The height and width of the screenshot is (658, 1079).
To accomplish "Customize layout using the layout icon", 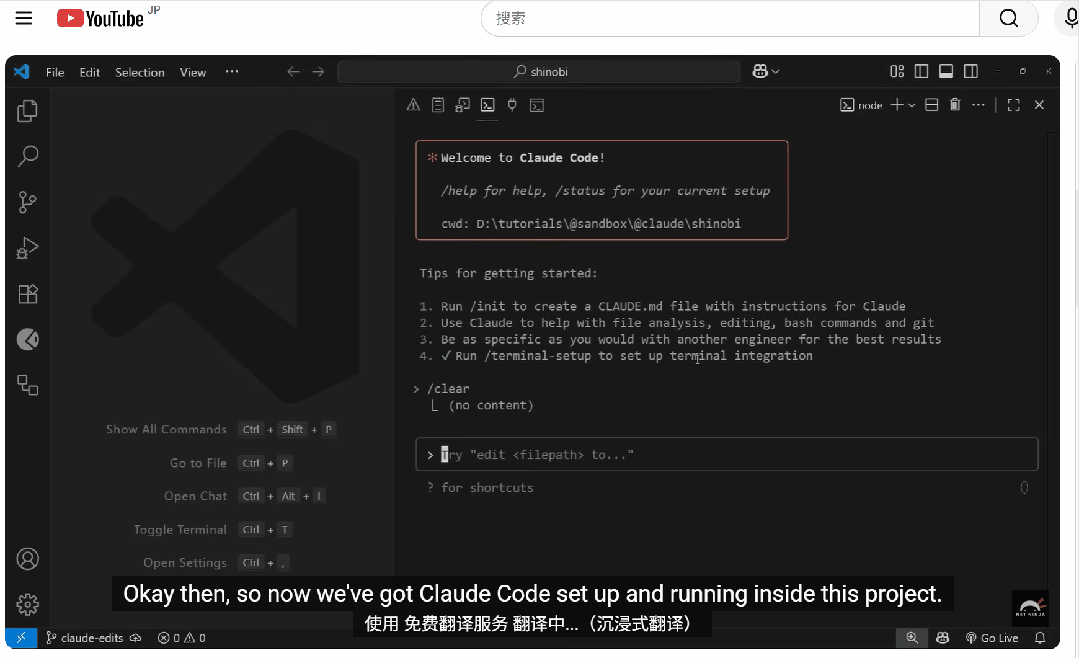I will pyautogui.click(x=897, y=71).
